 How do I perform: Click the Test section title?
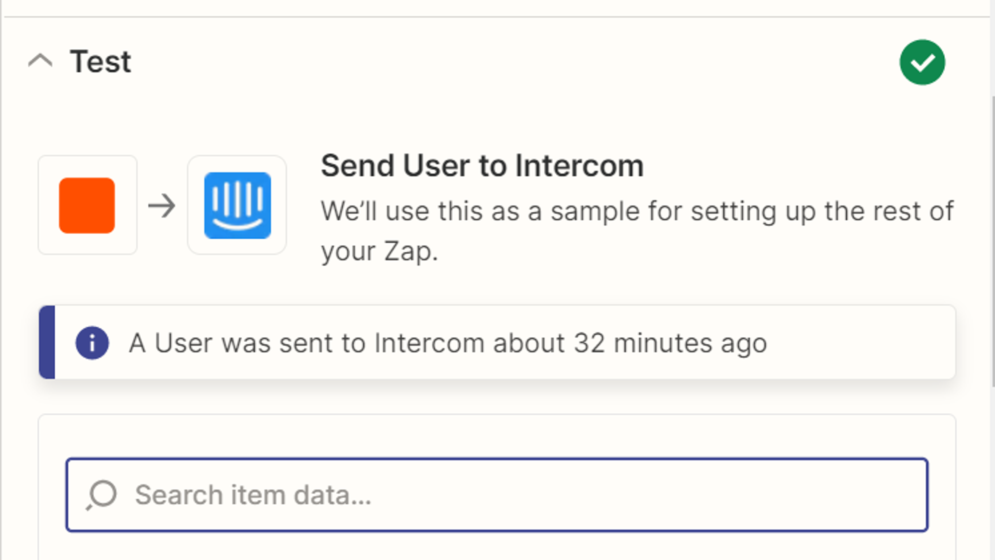(x=100, y=62)
